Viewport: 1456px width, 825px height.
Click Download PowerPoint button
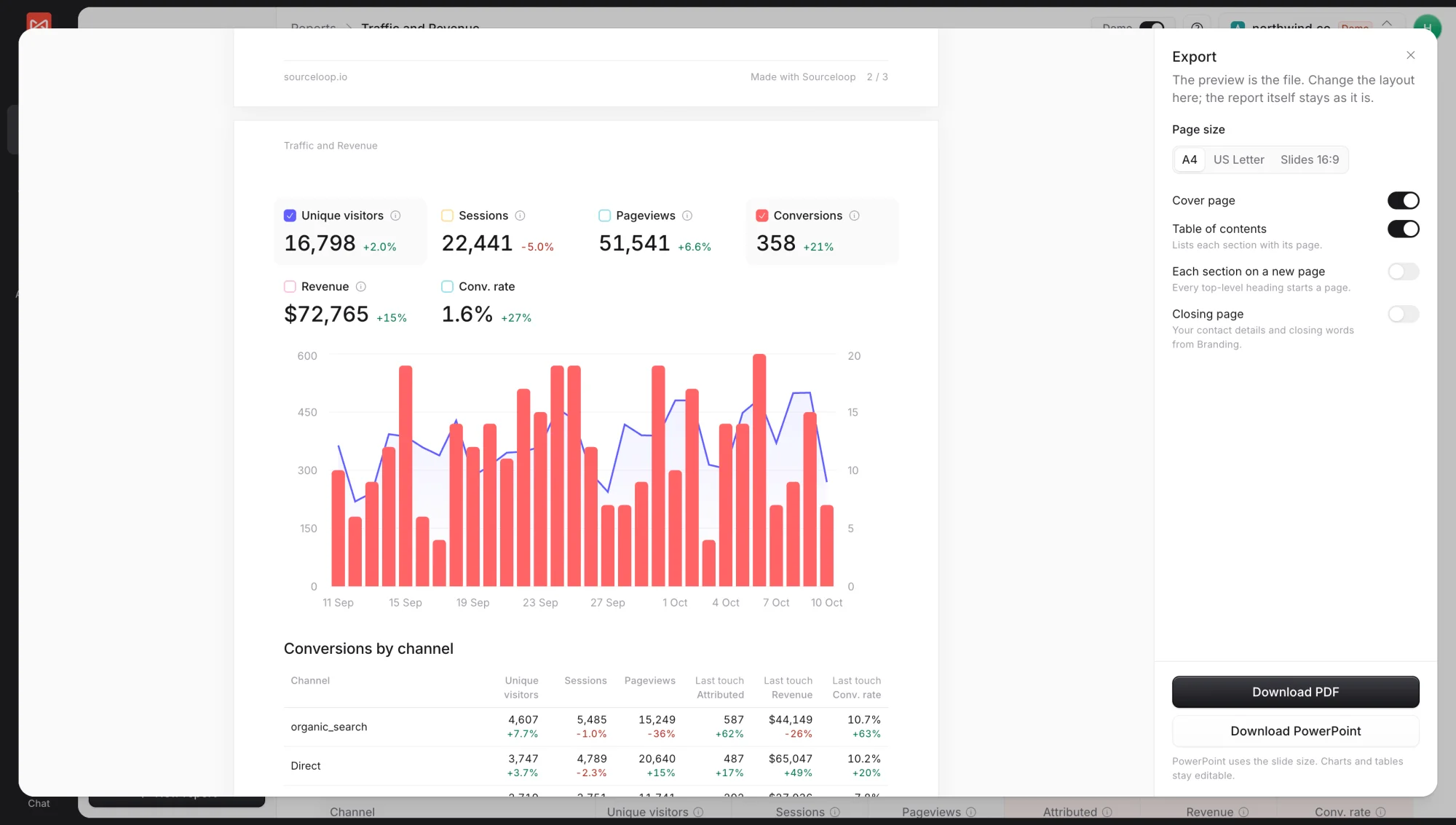[x=1295, y=731]
